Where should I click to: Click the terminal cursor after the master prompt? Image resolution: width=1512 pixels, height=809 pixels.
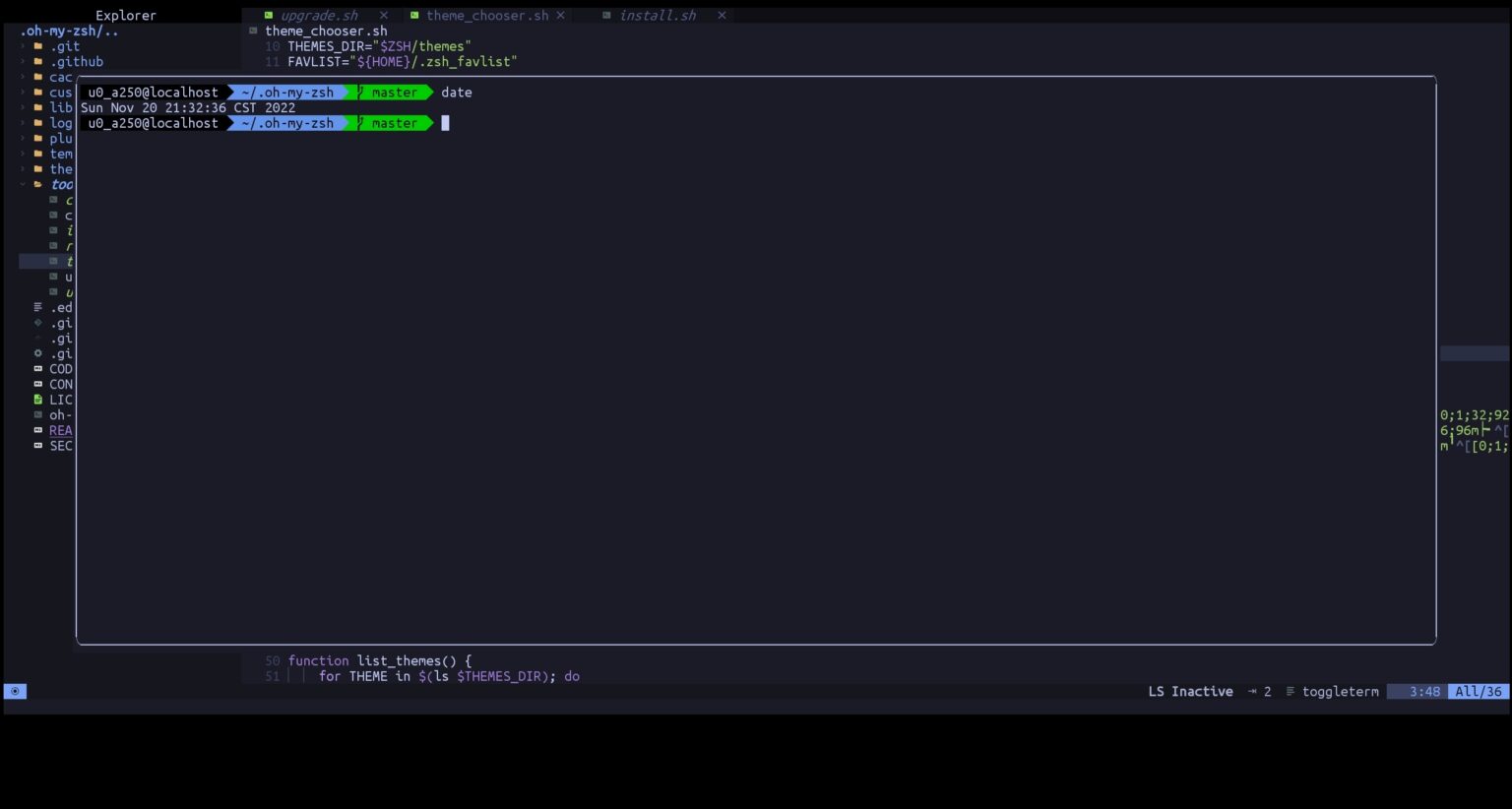[445, 123]
